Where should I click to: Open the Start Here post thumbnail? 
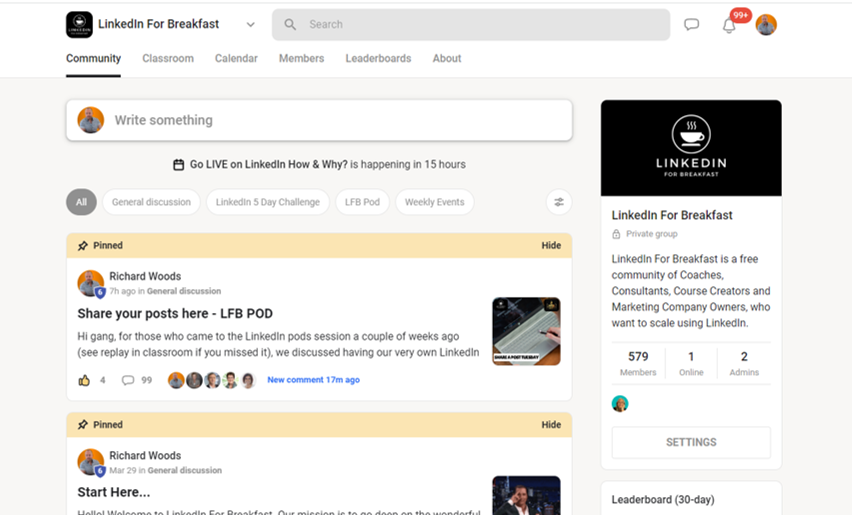click(x=526, y=495)
